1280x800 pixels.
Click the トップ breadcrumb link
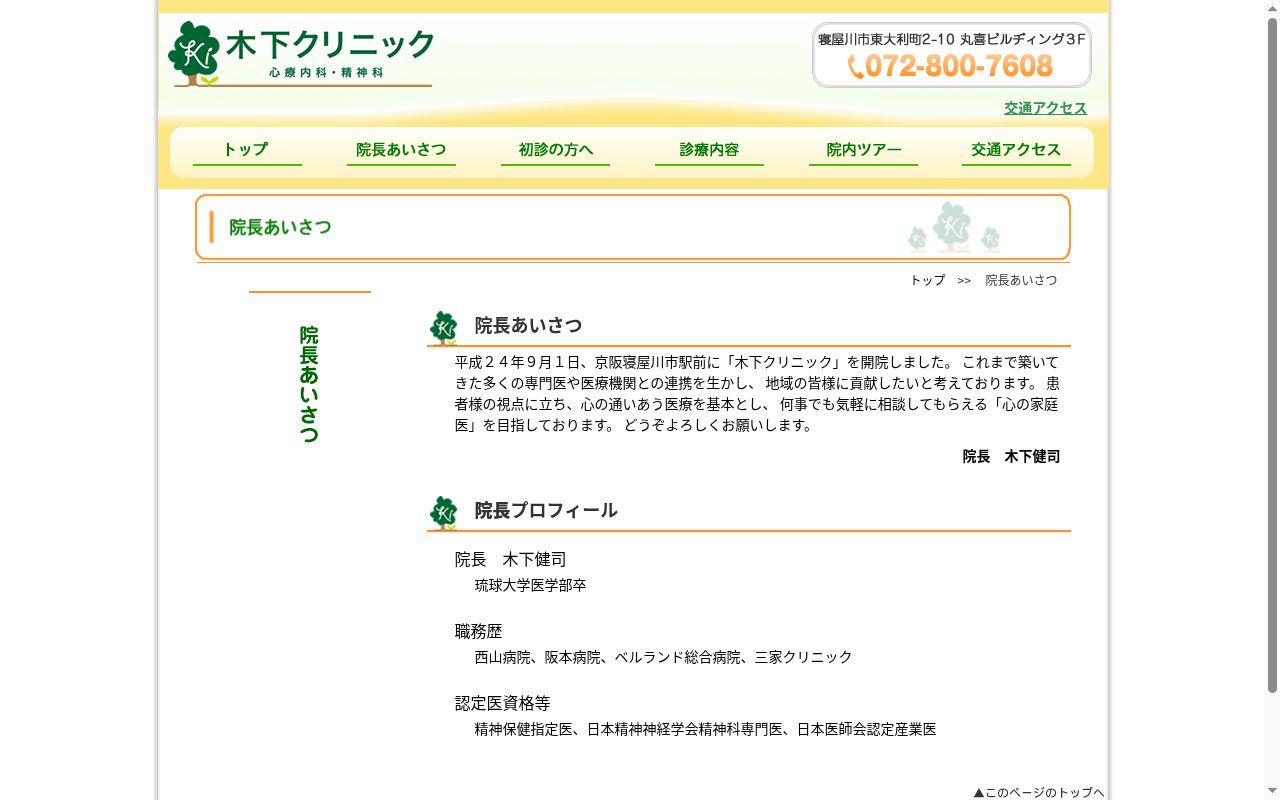tap(927, 280)
